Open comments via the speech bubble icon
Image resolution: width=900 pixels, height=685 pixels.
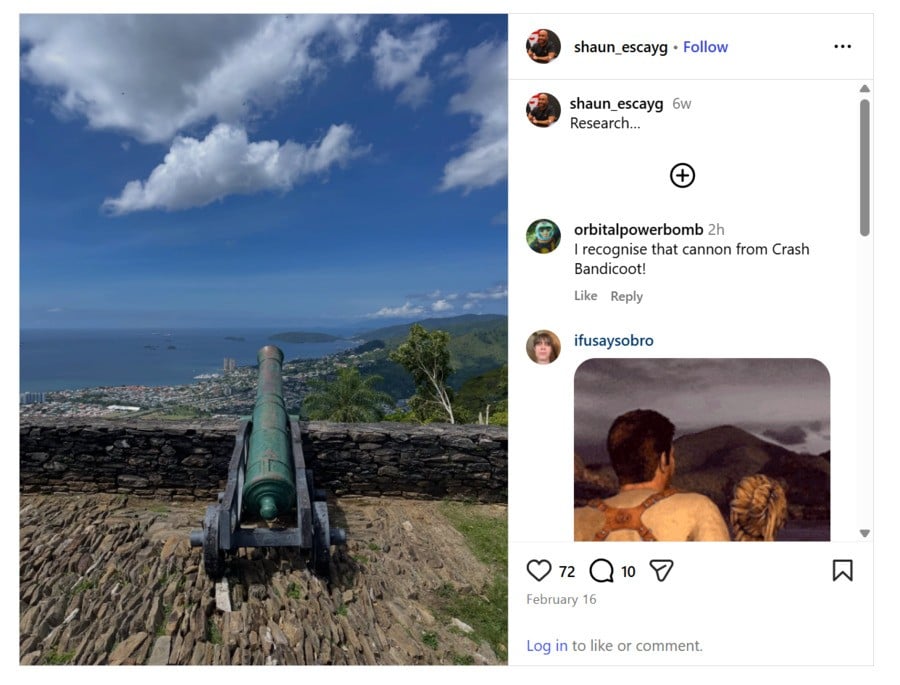click(x=601, y=571)
